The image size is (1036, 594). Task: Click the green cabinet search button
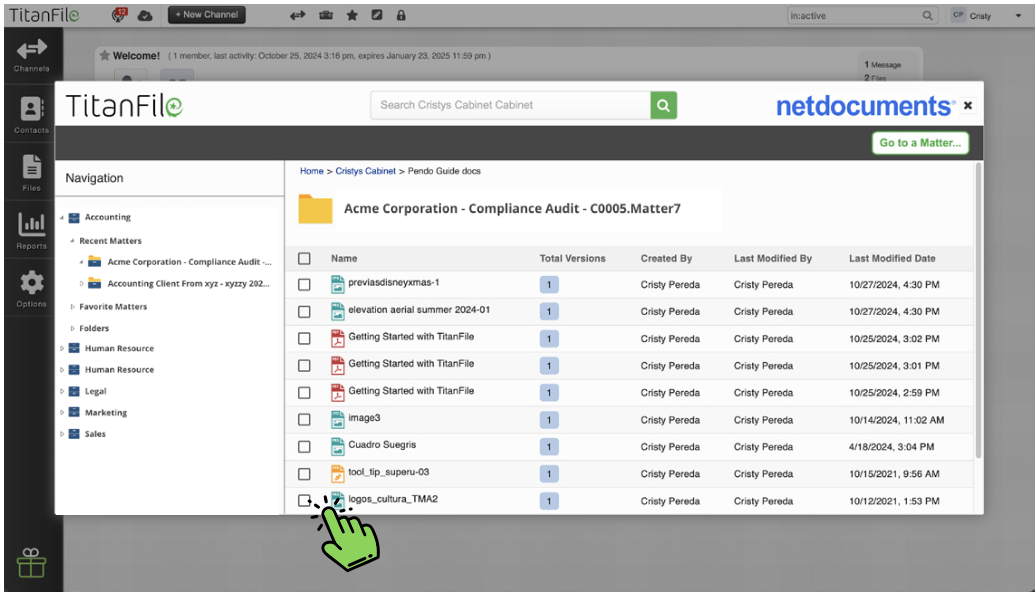tap(663, 105)
